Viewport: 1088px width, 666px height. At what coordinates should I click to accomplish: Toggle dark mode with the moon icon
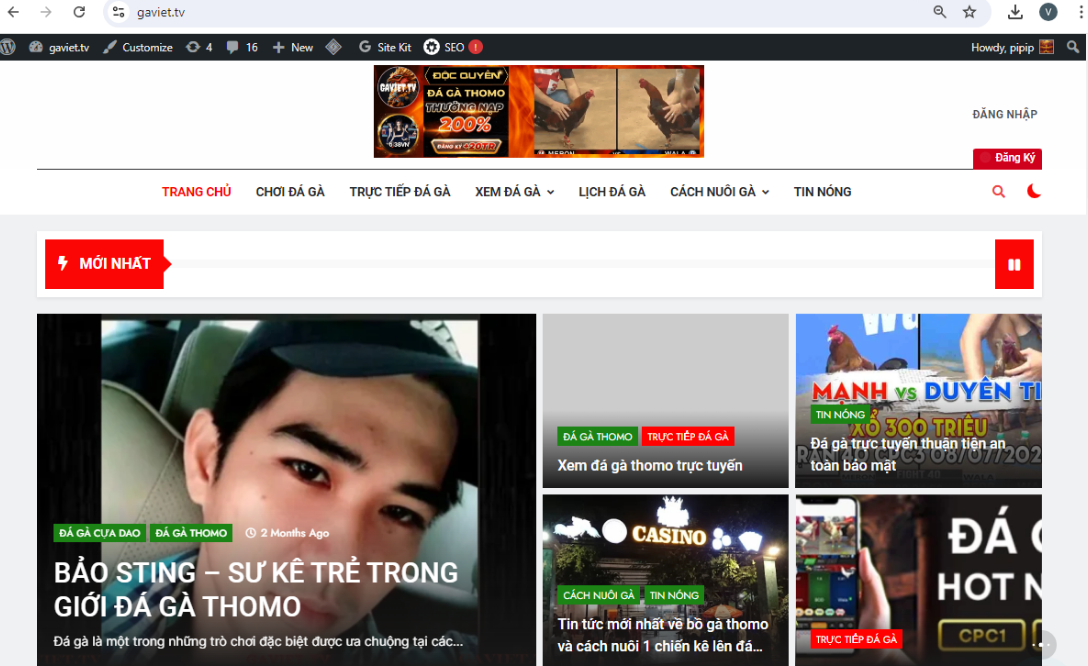coord(1033,191)
